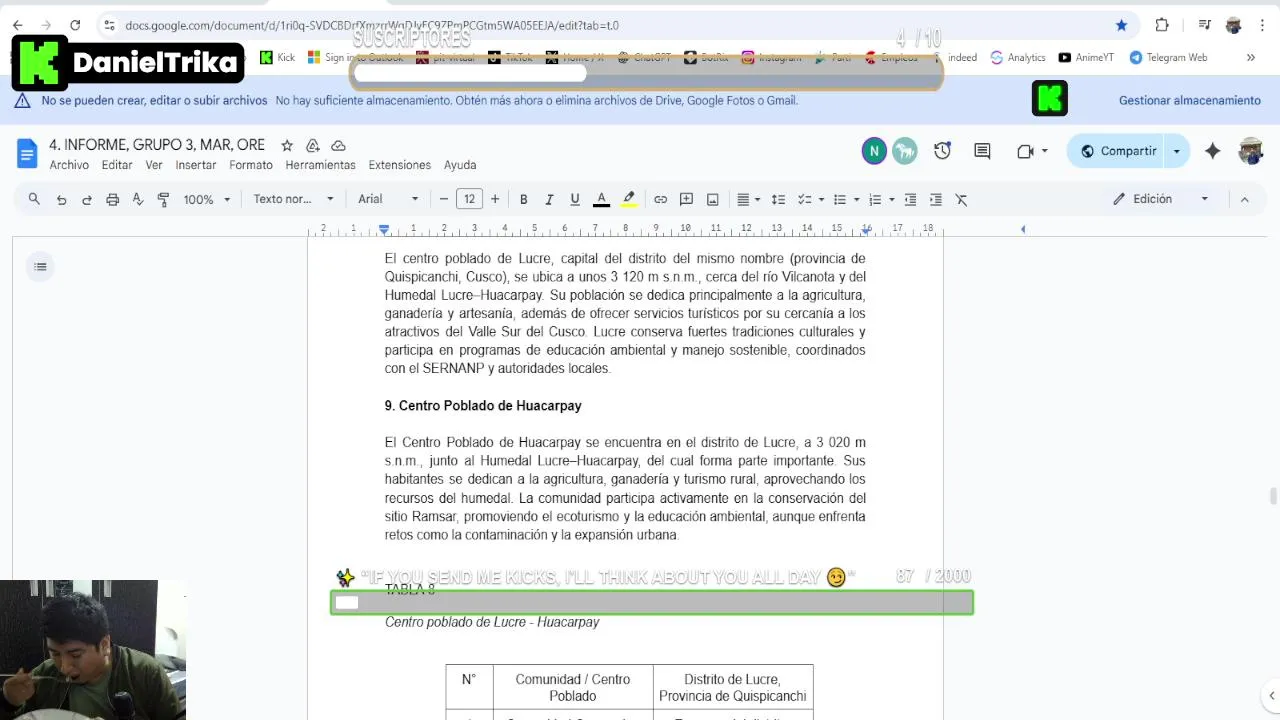Viewport: 1280px width, 720px height.
Task: Choose the highlight color
Action: pos(628,199)
